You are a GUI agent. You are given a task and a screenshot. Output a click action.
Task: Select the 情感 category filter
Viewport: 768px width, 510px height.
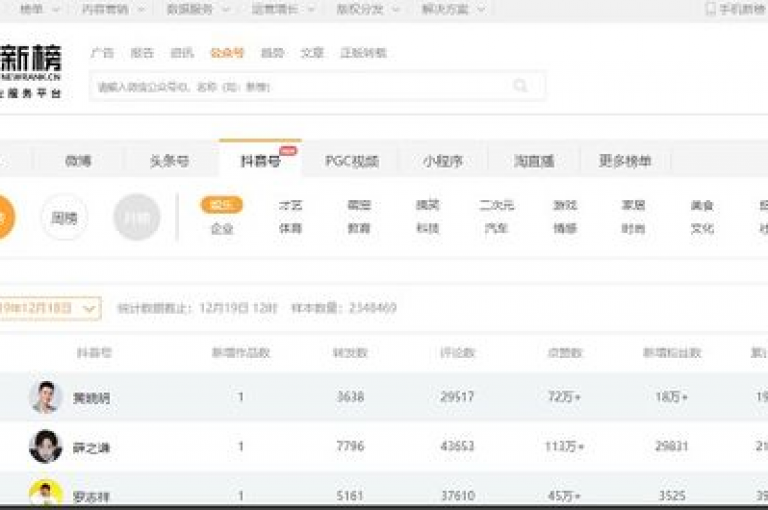coord(565,228)
